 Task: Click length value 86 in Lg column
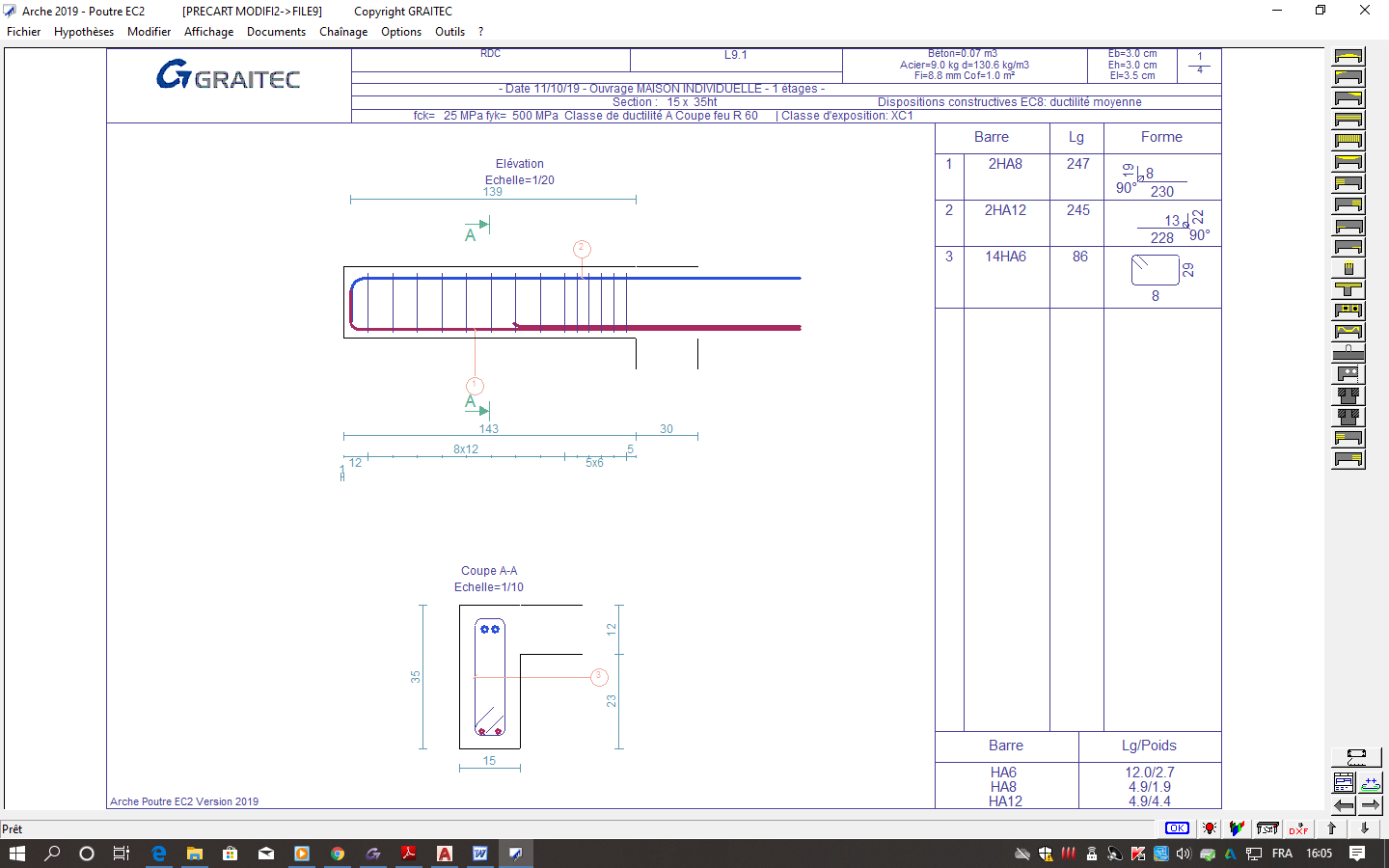pyautogui.click(x=1079, y=257)
